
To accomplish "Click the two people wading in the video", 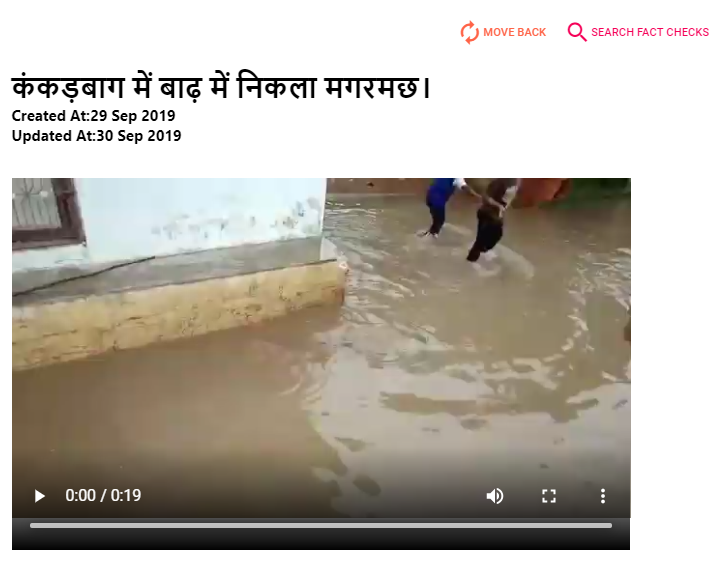I will click(473, 219).
